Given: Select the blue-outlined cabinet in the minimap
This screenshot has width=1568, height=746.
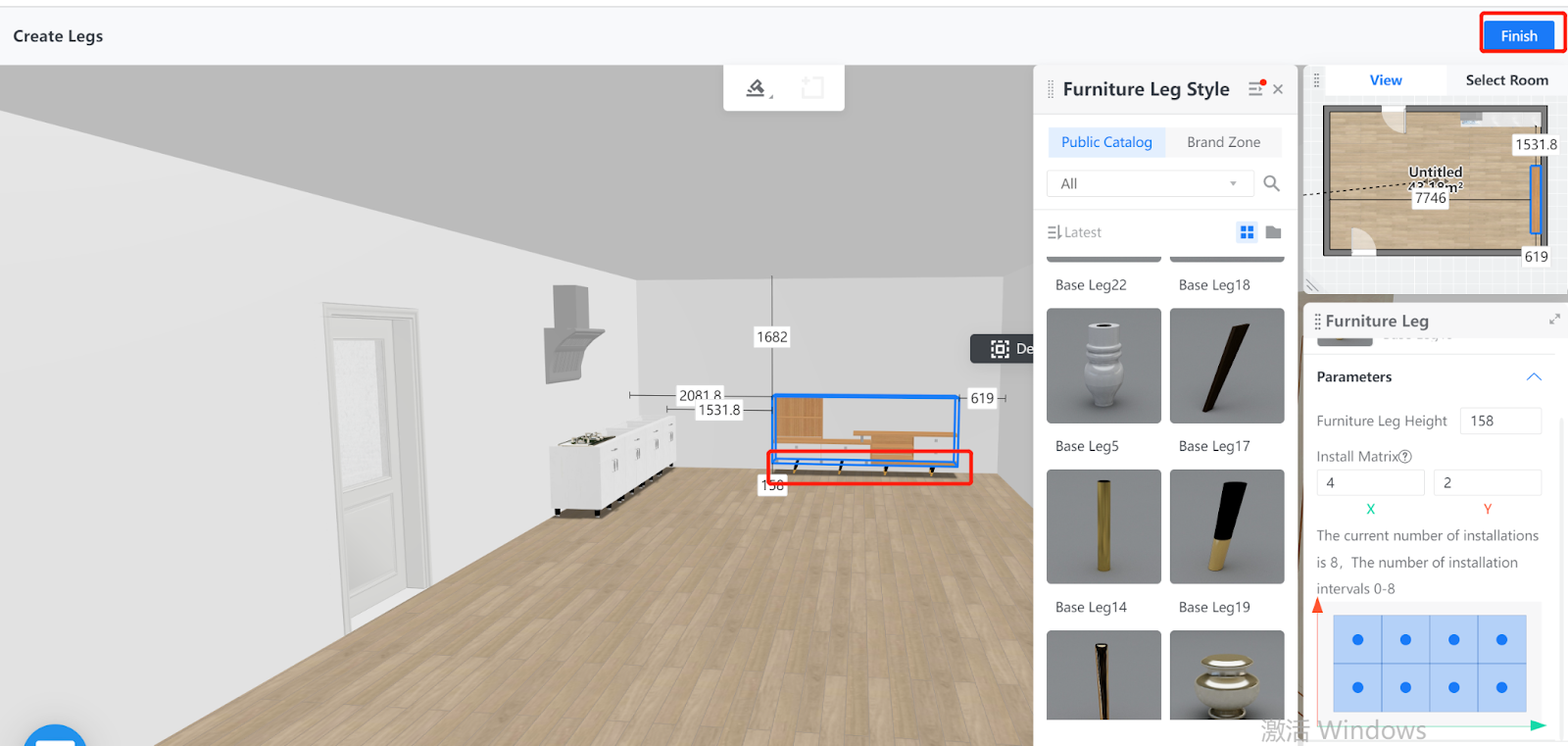Looking at the screenshot, I should coord(1536,199).
